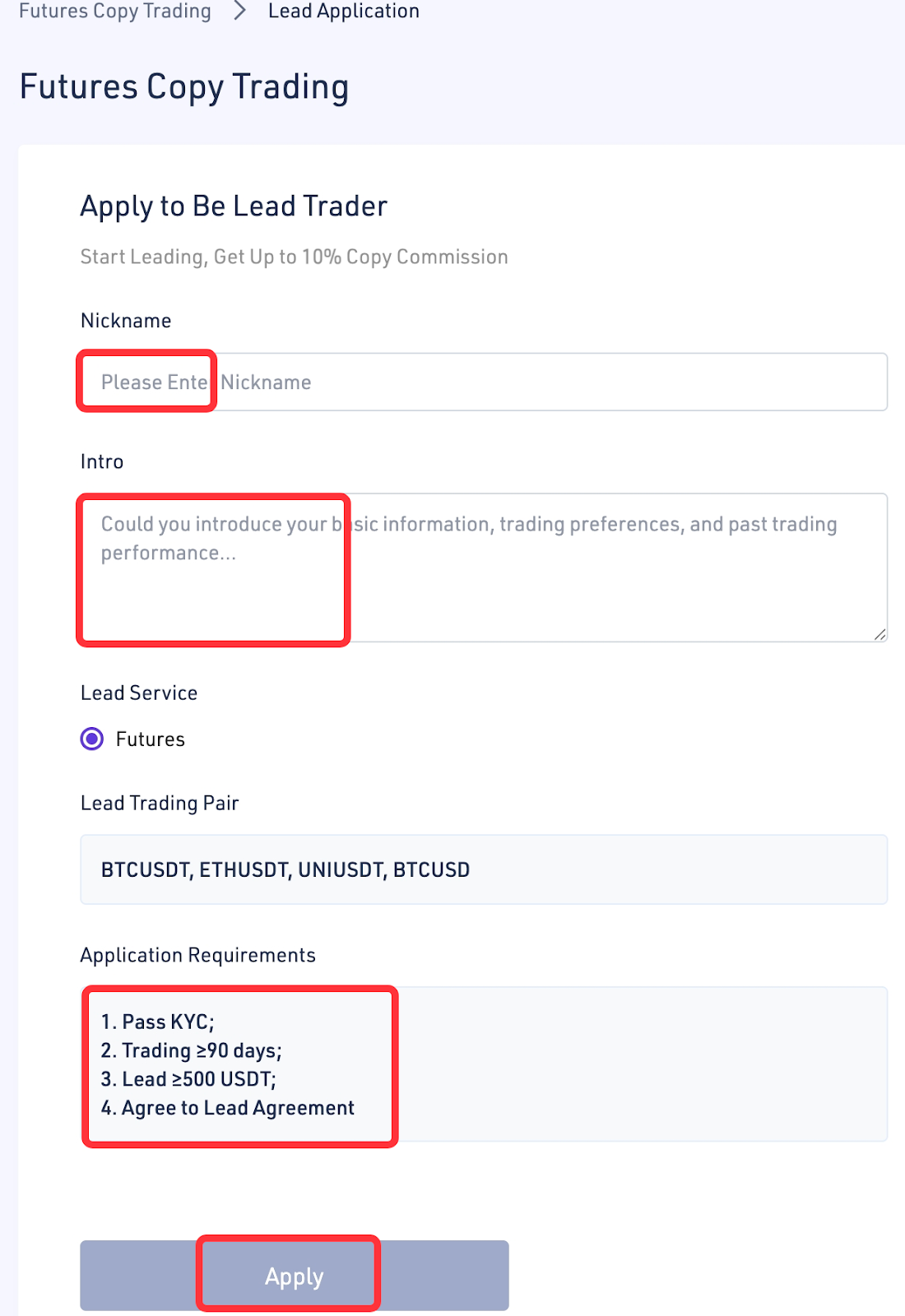This screenshot has height=1316, width=905.
Task: Click the Futures Copy Trading page title
Action: tap(184, 87)
